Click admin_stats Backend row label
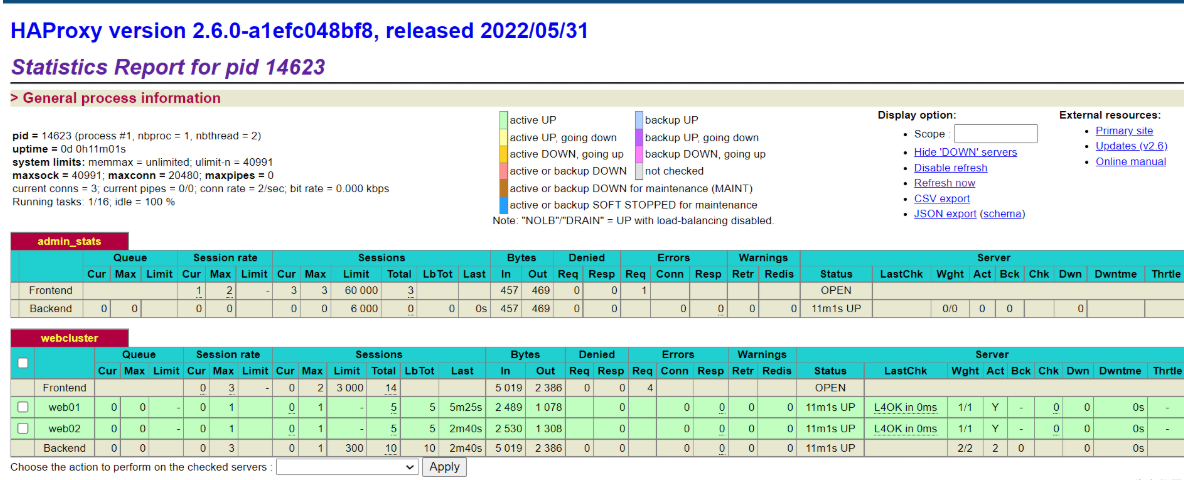The height and width of the screenshot is (480, 1184). pyautogui.click(x=51, y=309)
